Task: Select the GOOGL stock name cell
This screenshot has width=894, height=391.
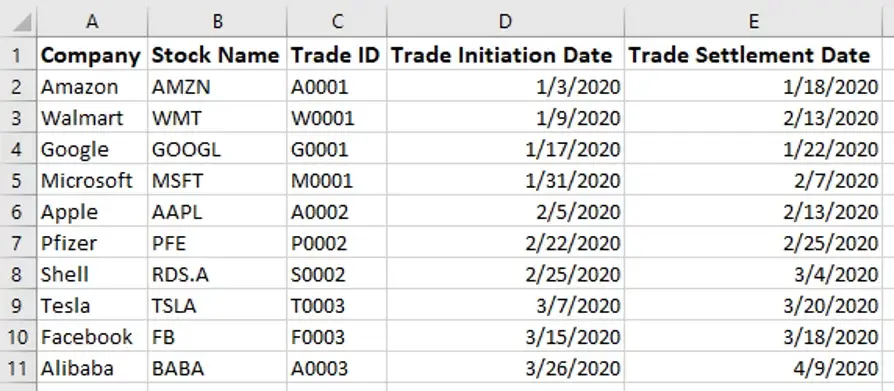Action: pos(217,149)
